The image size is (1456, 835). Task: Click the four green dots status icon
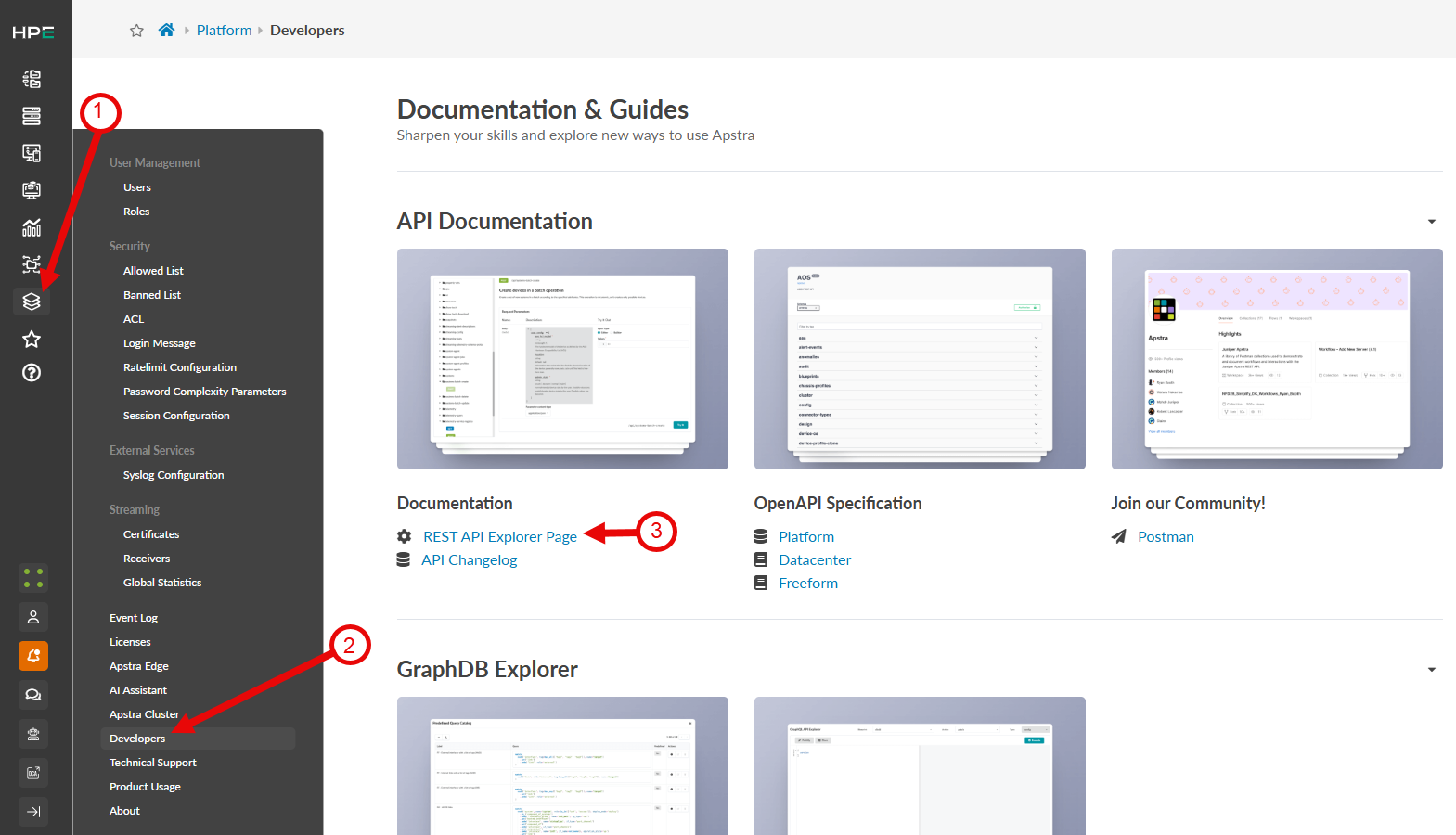tap(33, 578)
